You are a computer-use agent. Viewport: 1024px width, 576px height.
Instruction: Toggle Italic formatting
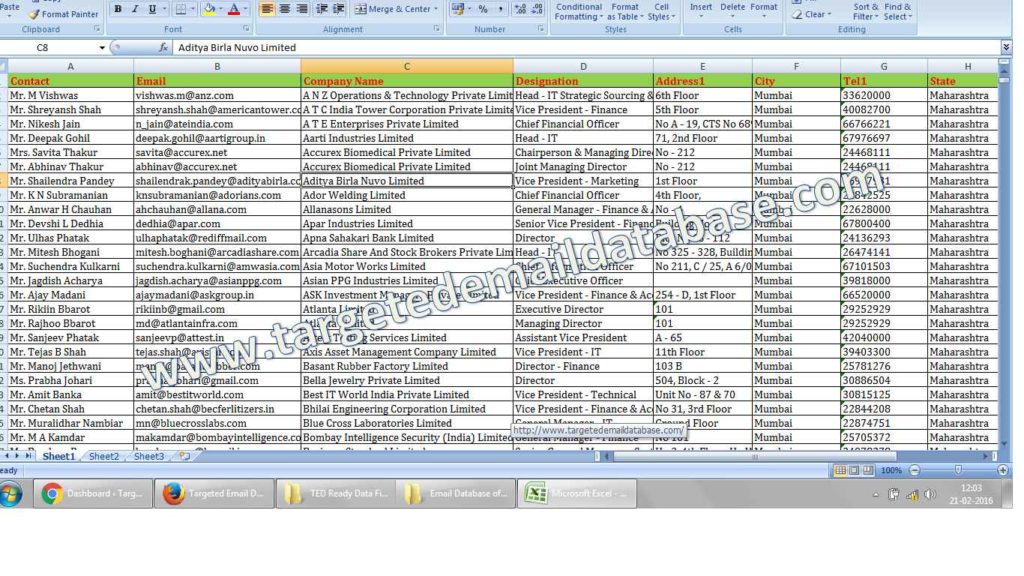pos(135,9)
